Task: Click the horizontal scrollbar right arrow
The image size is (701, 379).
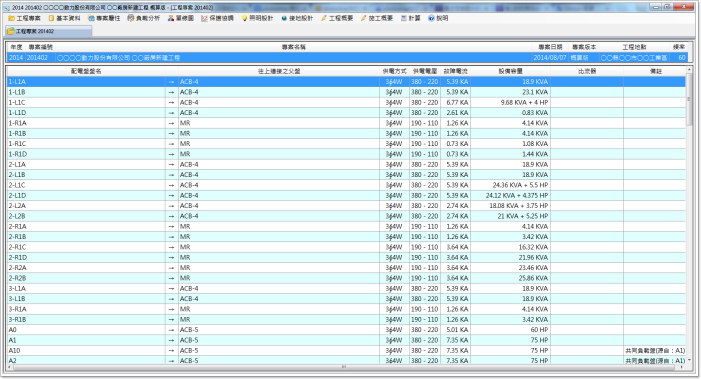Action: point(682,367)
